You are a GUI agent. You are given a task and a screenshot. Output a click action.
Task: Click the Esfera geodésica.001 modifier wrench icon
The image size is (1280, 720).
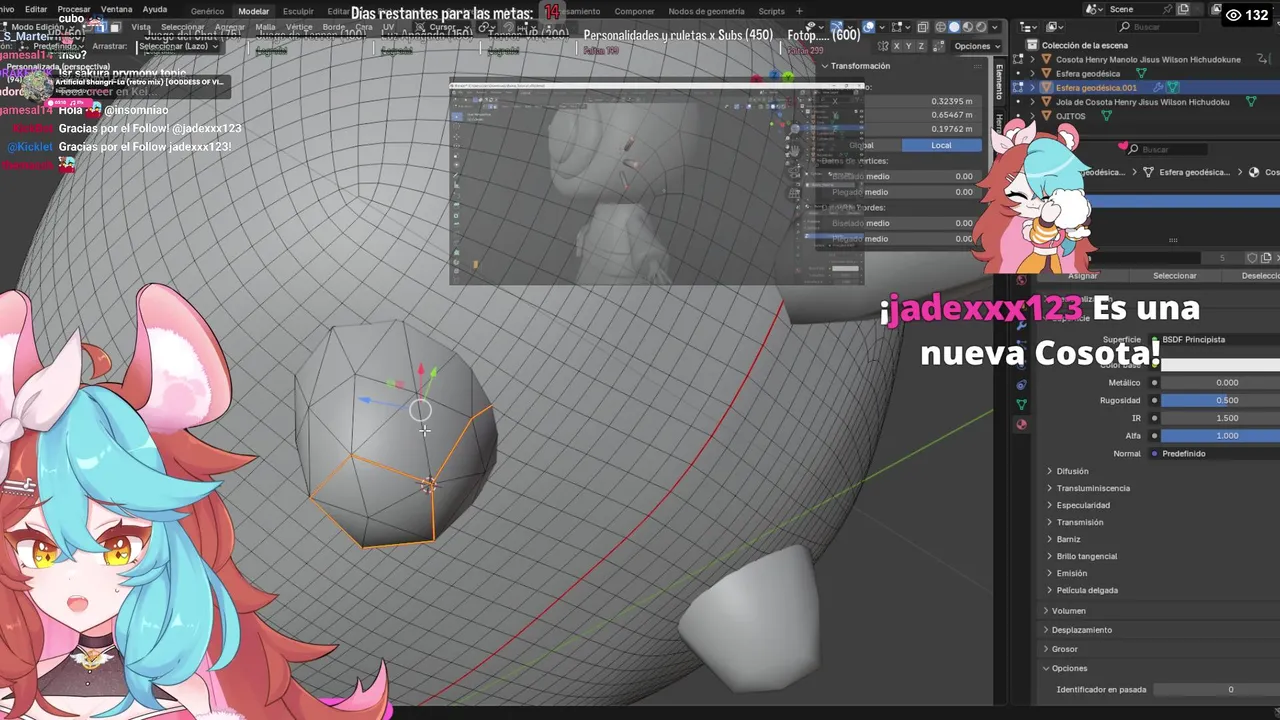pos(1158,88)
